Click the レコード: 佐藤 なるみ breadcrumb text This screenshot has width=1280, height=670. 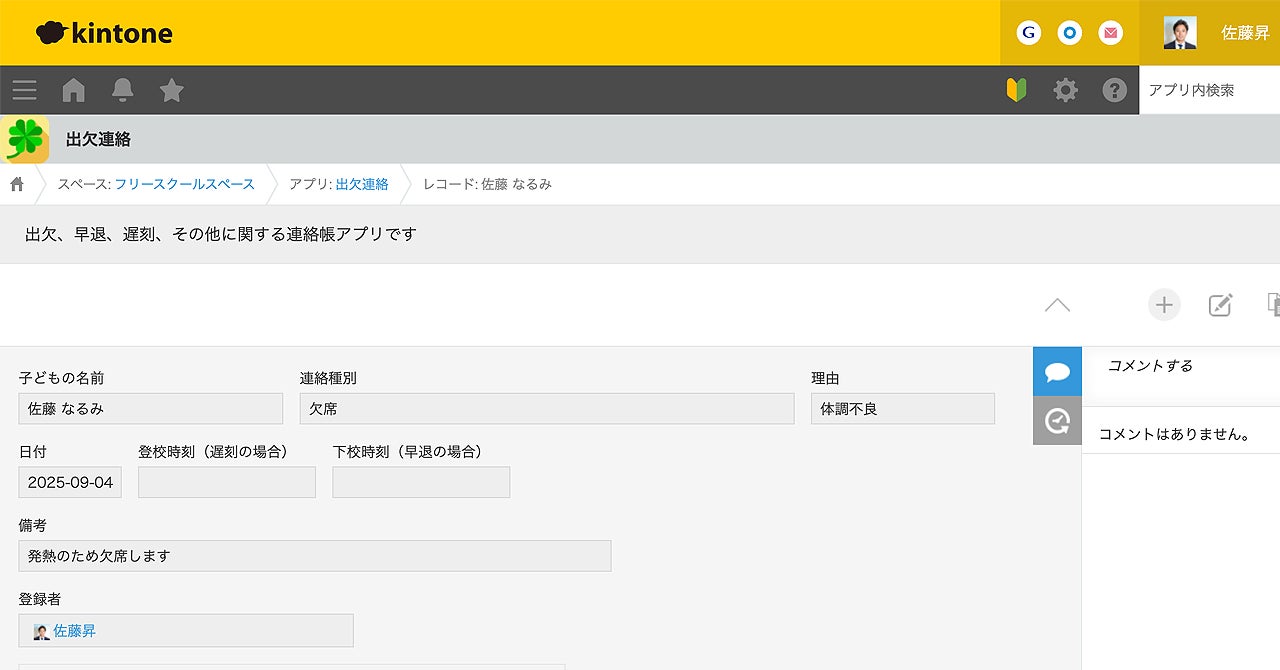487,184
